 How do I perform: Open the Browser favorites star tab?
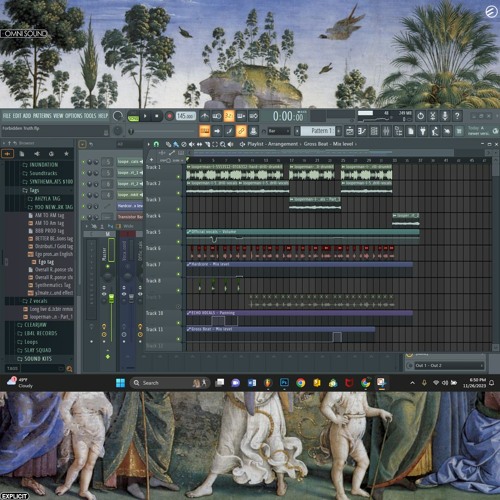[x=66, y=153]
